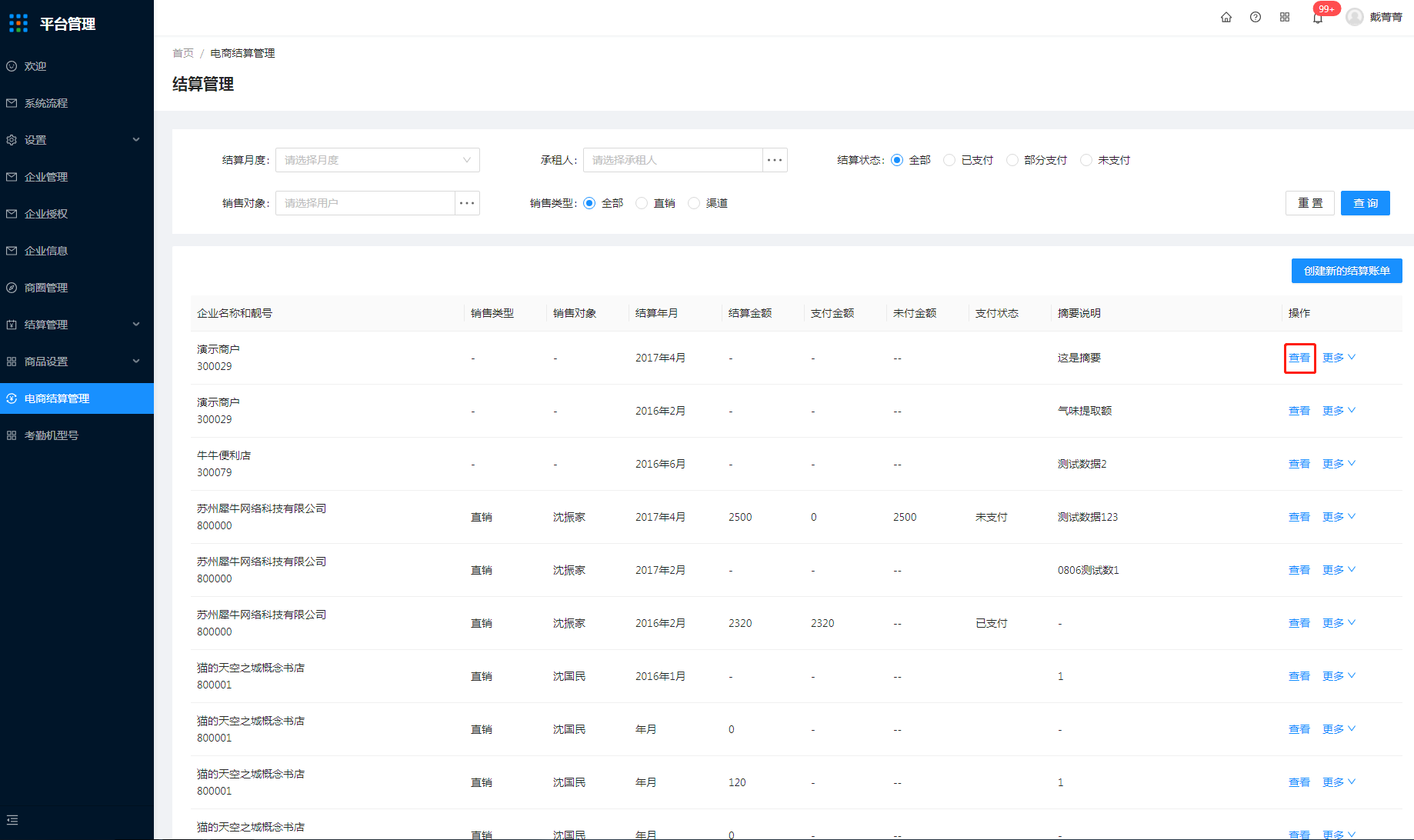1414x840 pixels.
Task: Open the apps grid icon in header
Action: tap(1285, 17)
